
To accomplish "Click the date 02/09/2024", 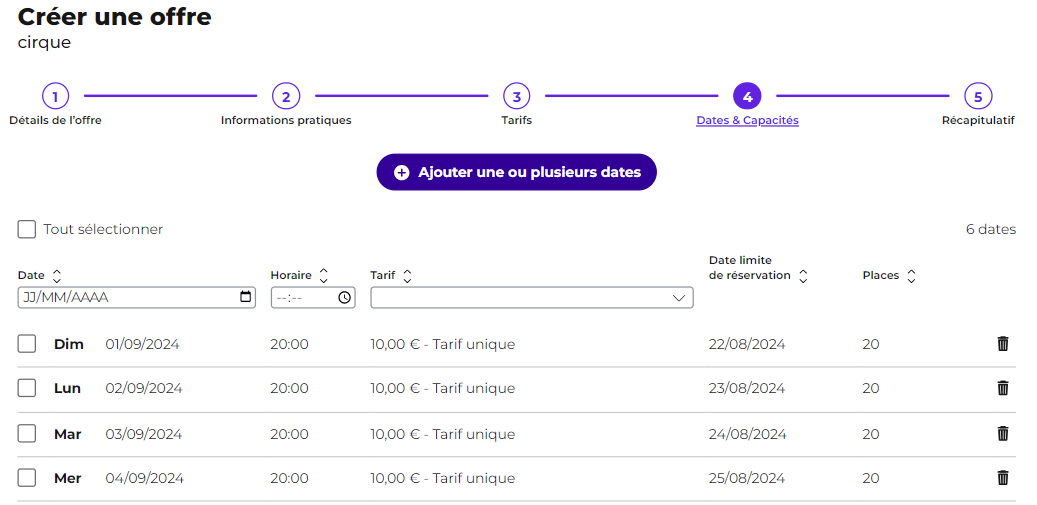I will (144, 388).
